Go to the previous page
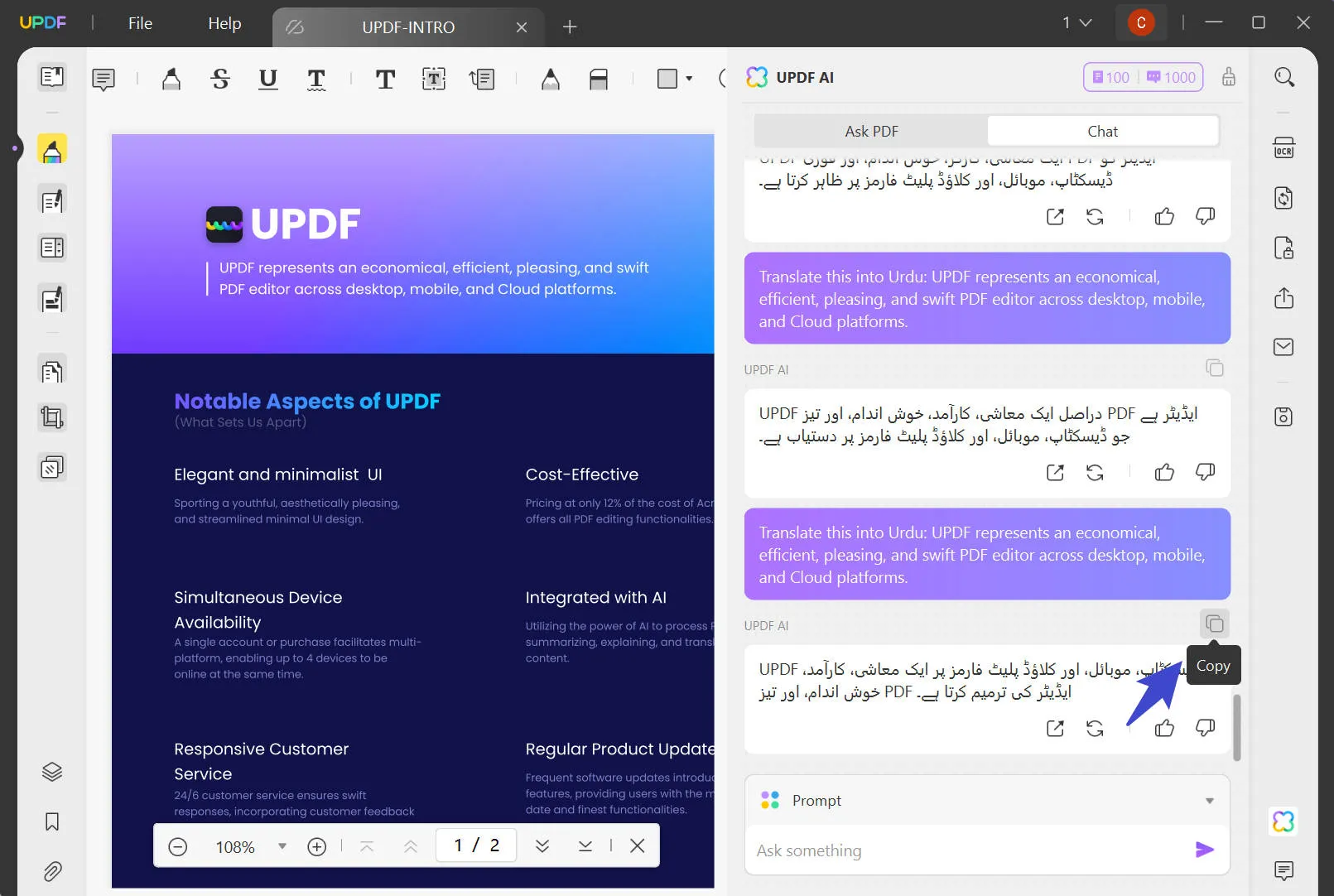Viewport: 1334px width, 896px height. 410,845
